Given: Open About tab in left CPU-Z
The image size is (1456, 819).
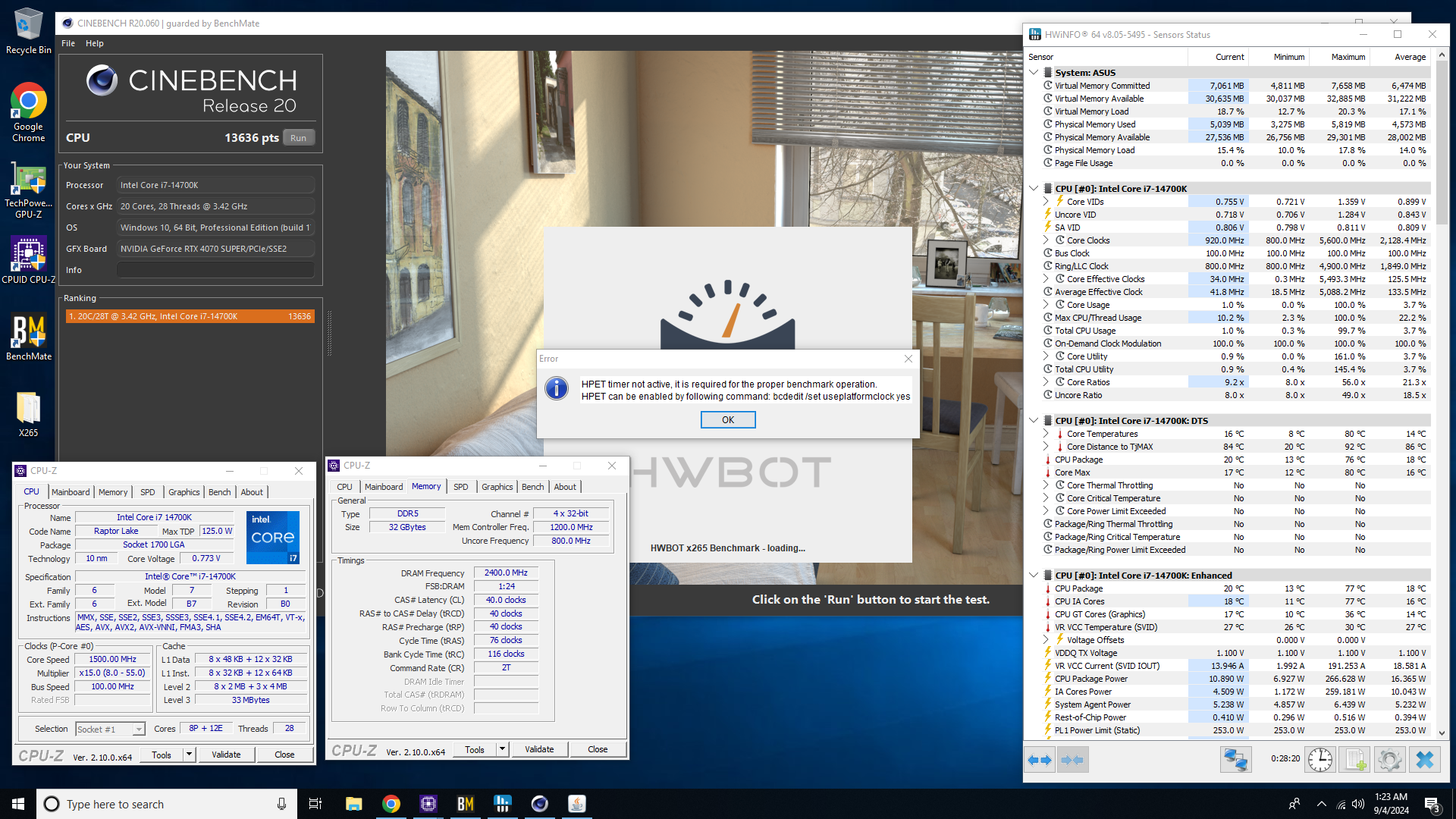Looking at the screenshot, I should [252, 492].
